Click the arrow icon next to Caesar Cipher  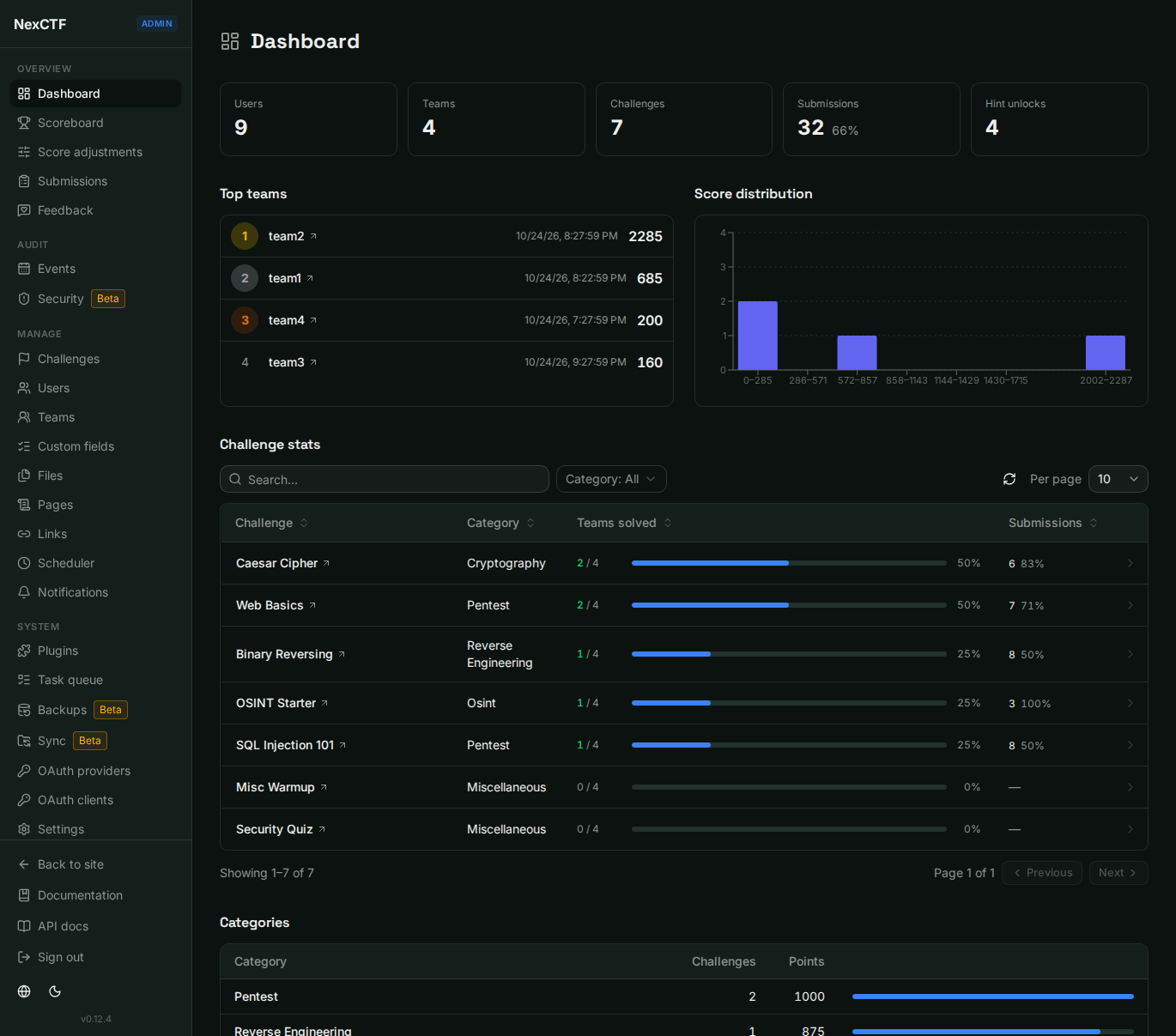(x=326, y=563)
